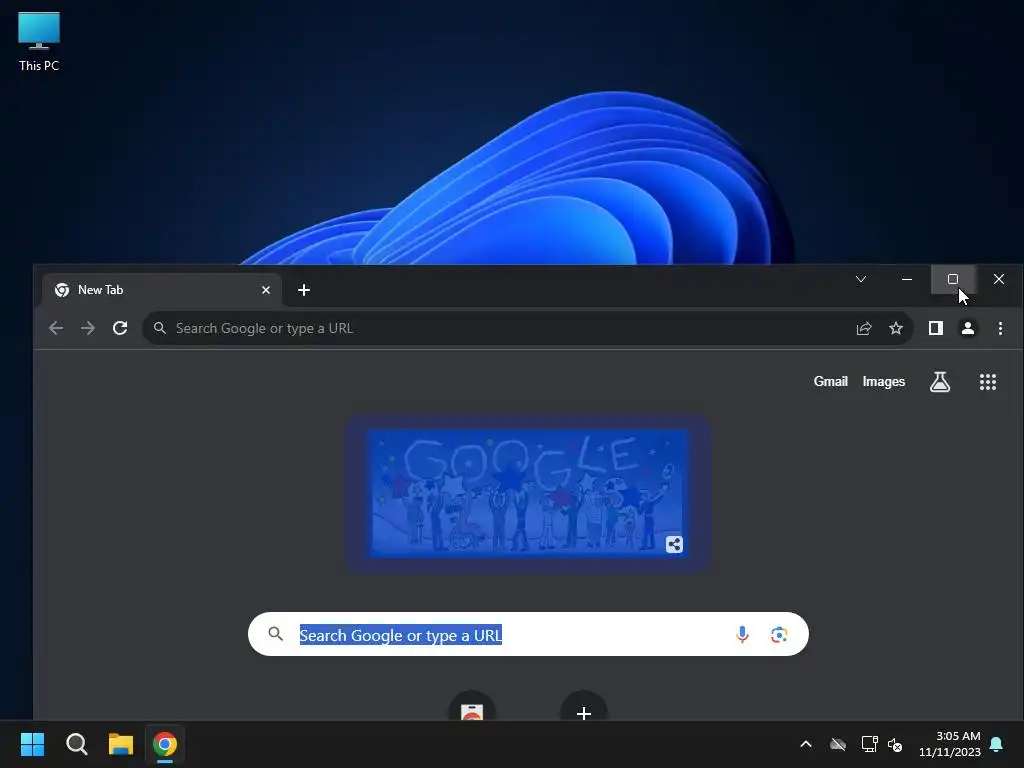Viewport: 1024px width, 768px height.
Task: Search by image with Google Lens
Action: click(x=778, y=634)
